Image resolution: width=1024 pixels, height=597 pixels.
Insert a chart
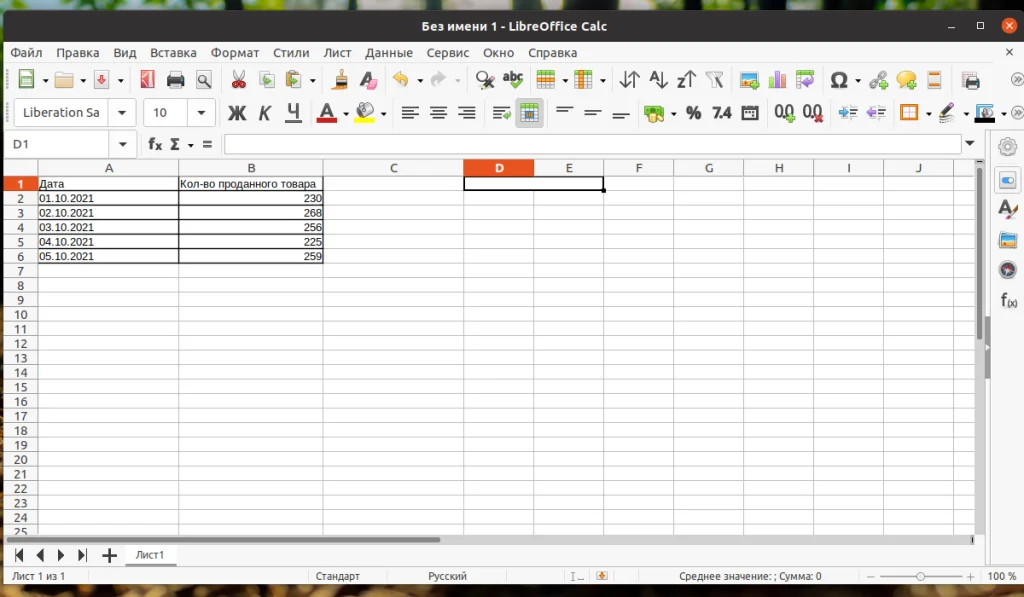777,79
